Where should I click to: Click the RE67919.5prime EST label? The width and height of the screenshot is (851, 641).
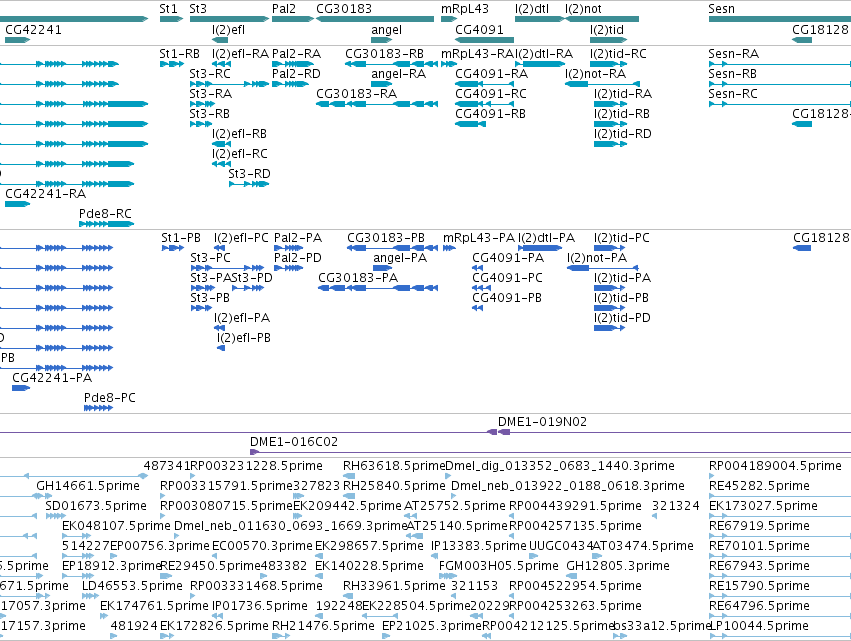coord(759,526)
